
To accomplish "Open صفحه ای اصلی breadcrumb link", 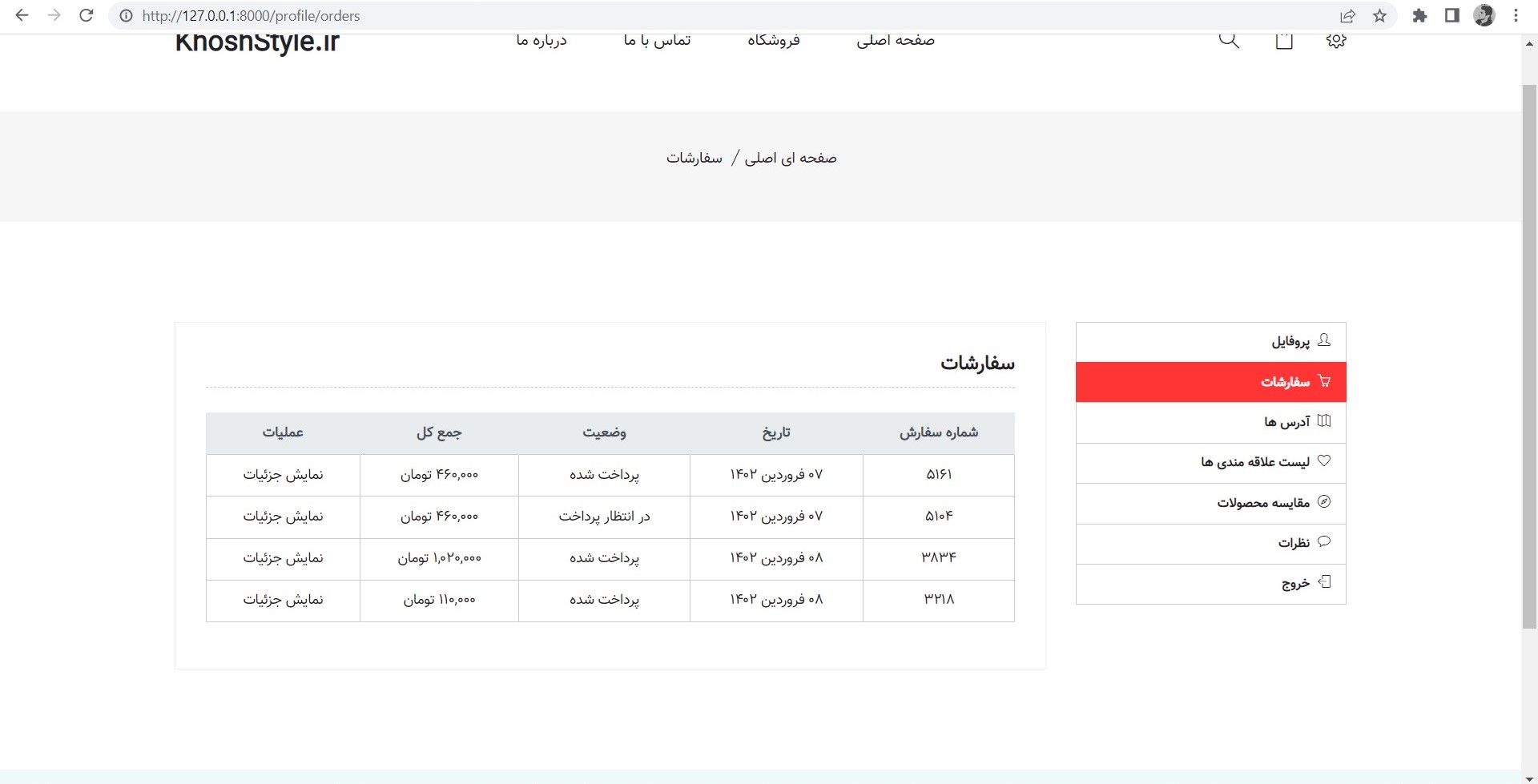I will (790, 158).
